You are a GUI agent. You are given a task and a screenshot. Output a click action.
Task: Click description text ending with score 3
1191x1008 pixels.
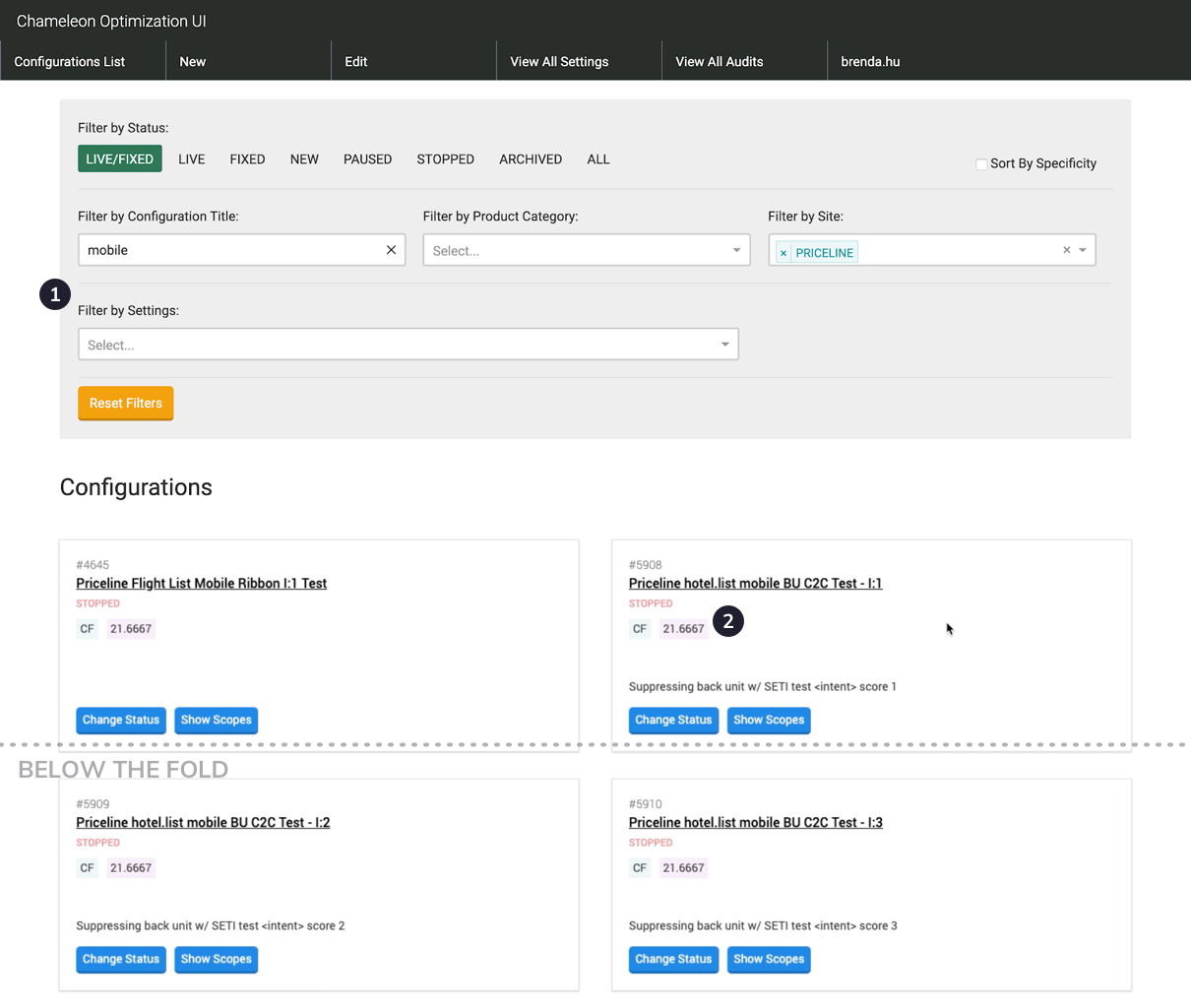point(763,925)
